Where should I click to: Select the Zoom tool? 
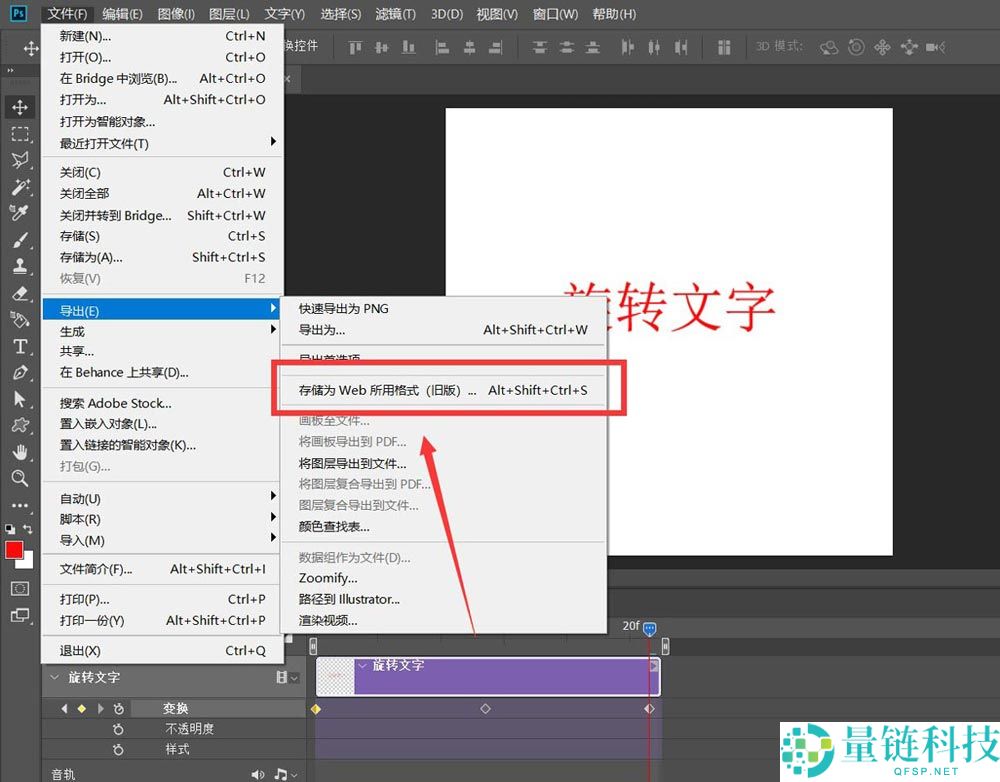19,479
